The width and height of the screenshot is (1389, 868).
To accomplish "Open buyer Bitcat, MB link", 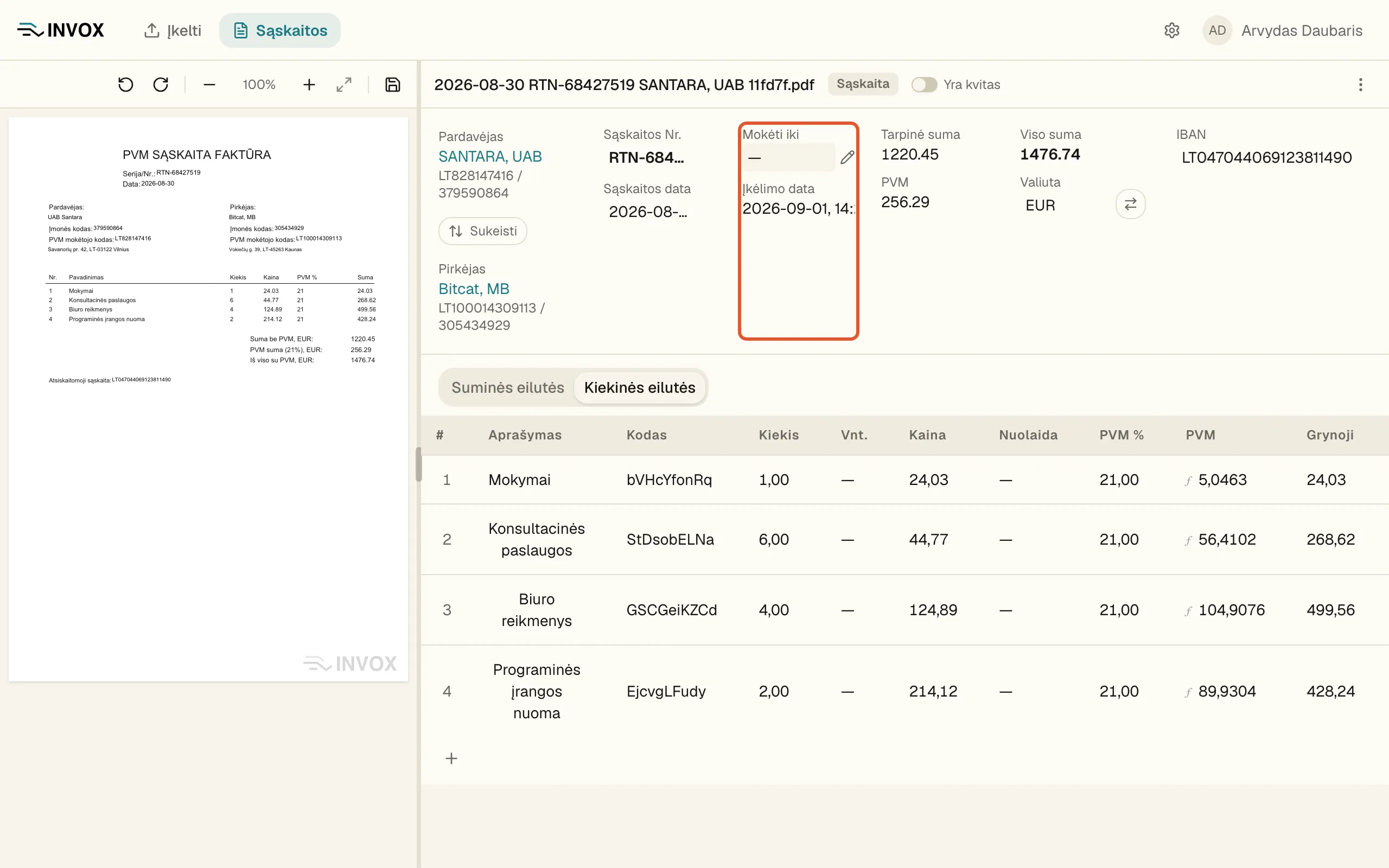I will (x=474, y=289).
